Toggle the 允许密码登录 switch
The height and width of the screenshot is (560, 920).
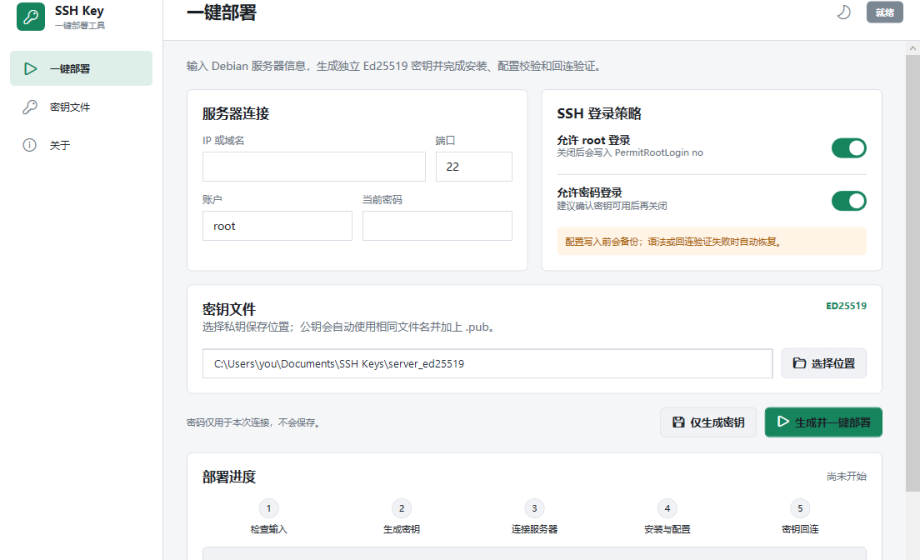[x=849, y=201]
